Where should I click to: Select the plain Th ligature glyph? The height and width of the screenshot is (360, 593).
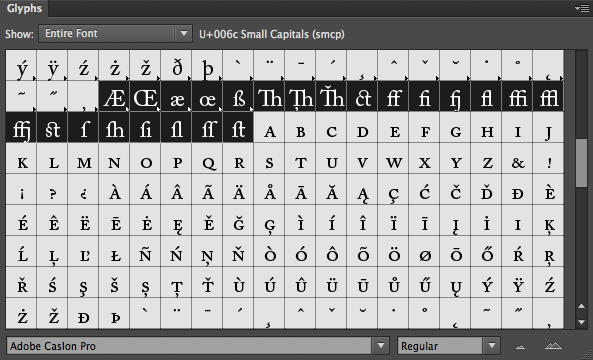tap(269, 96)
